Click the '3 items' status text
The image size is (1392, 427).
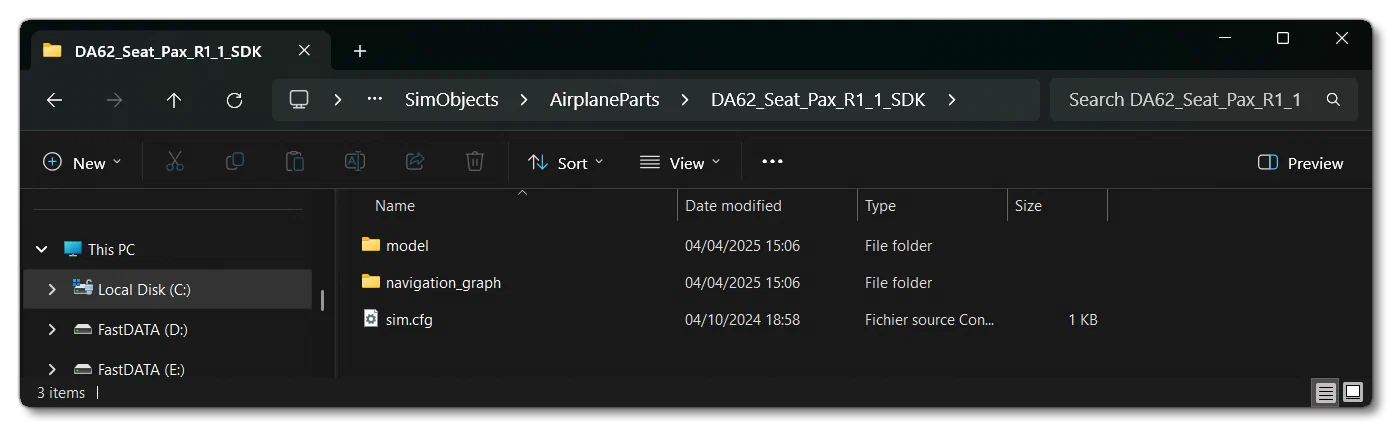(61, 393)
